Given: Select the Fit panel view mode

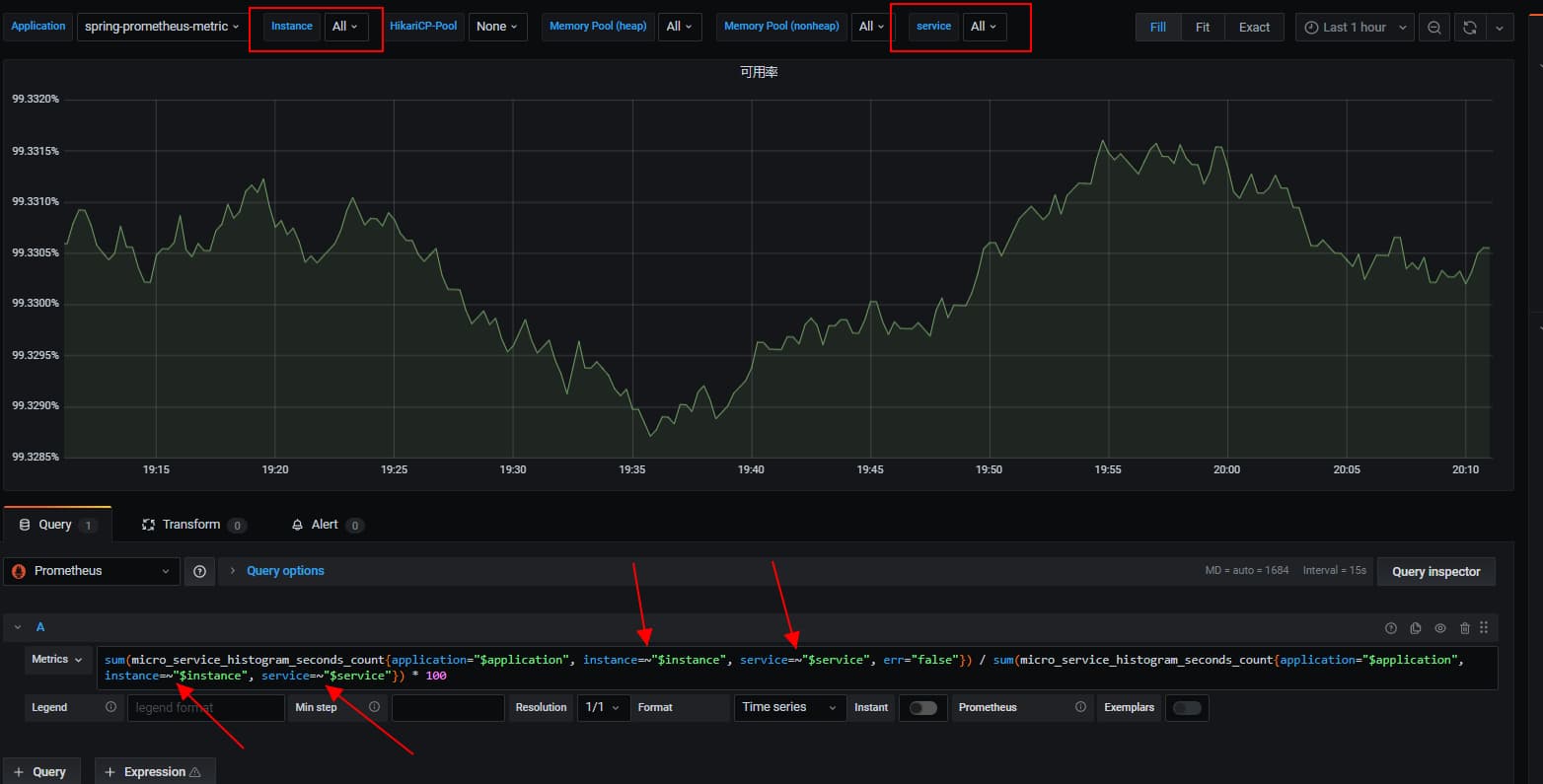Looking at the screenshot, I should click(x=1202, y=28).
